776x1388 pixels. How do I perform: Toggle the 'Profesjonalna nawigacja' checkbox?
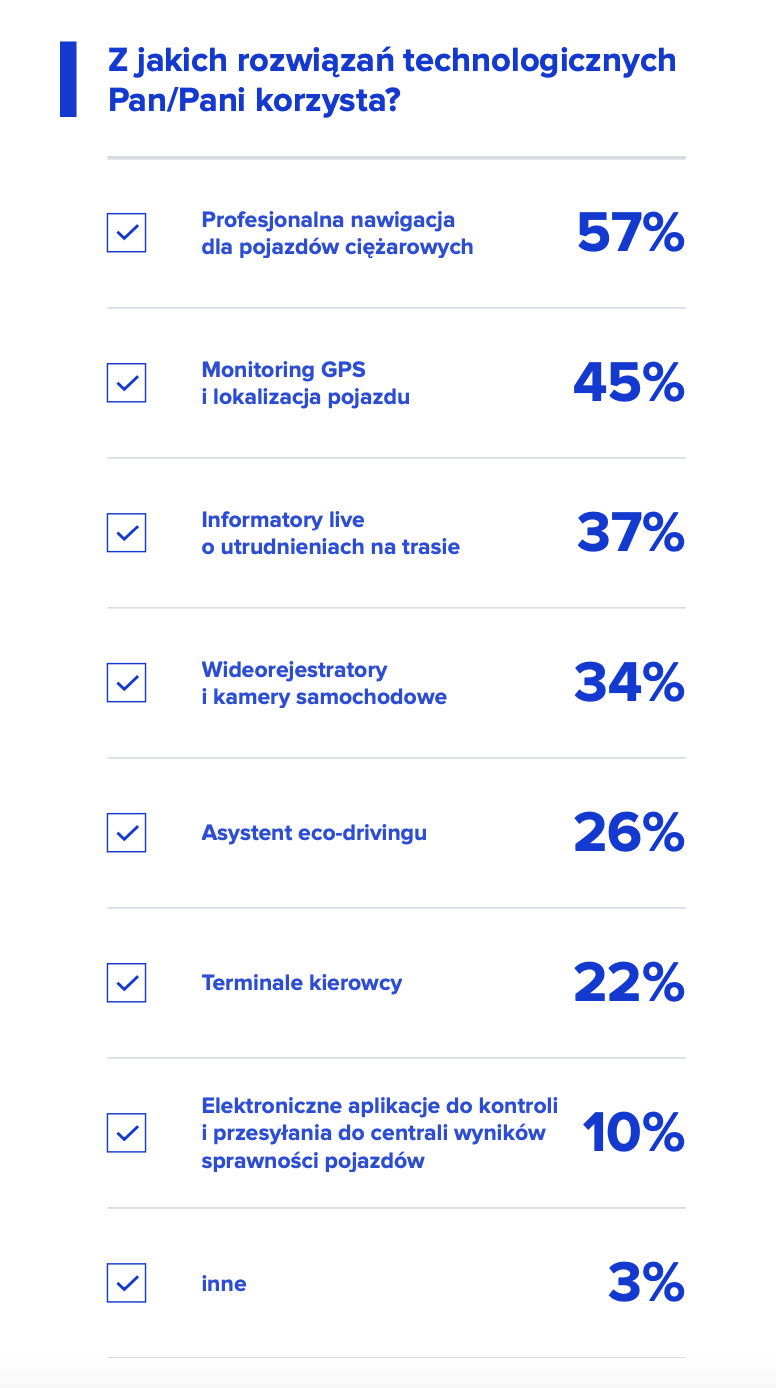tap(127, 233)
